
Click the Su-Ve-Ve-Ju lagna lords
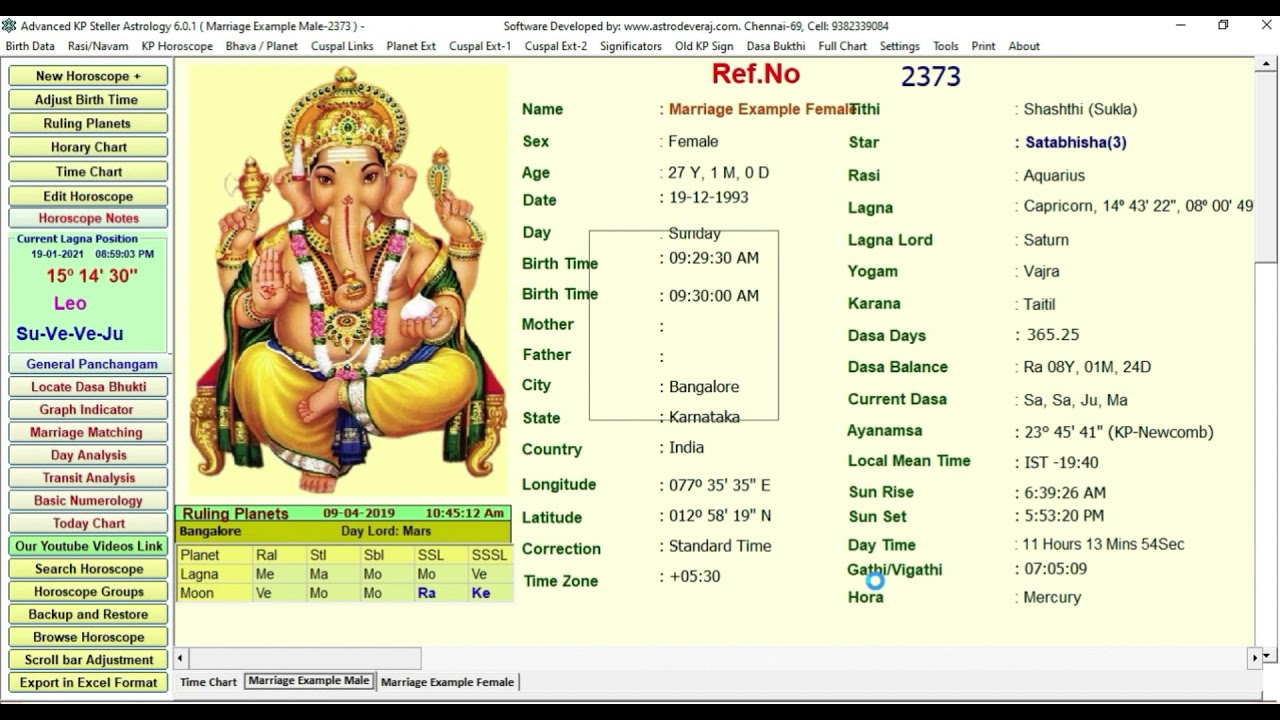(x=70, y=334)
